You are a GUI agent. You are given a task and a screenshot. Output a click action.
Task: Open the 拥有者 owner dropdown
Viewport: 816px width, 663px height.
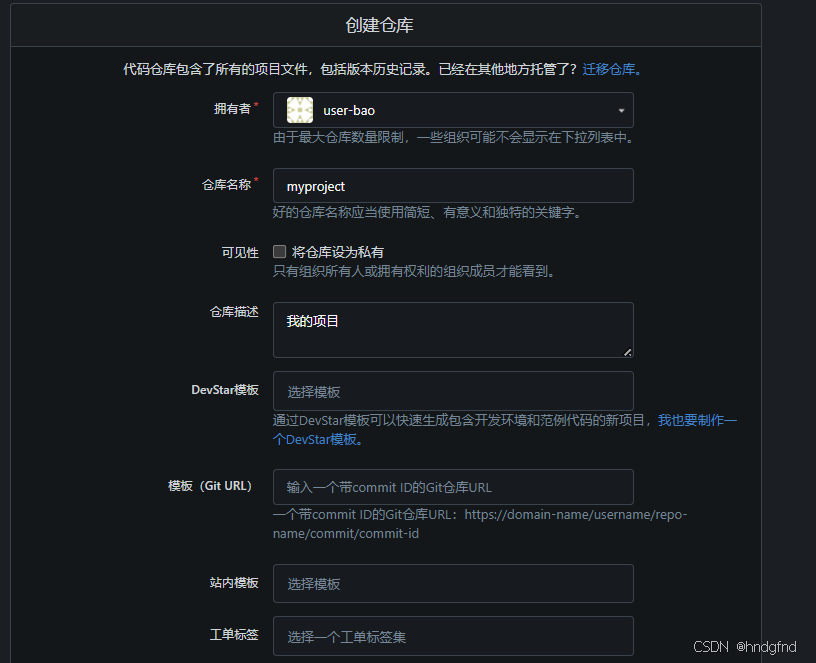(450, 110)
